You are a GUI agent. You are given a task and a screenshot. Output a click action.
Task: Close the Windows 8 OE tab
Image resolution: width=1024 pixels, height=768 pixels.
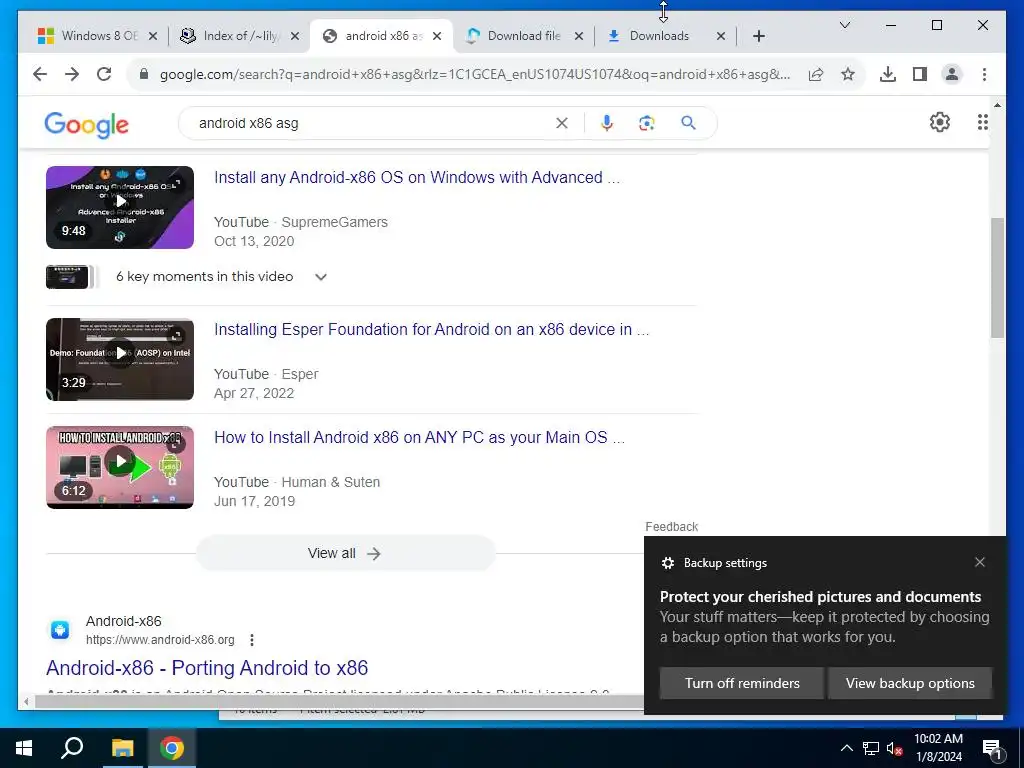point(153,36)
